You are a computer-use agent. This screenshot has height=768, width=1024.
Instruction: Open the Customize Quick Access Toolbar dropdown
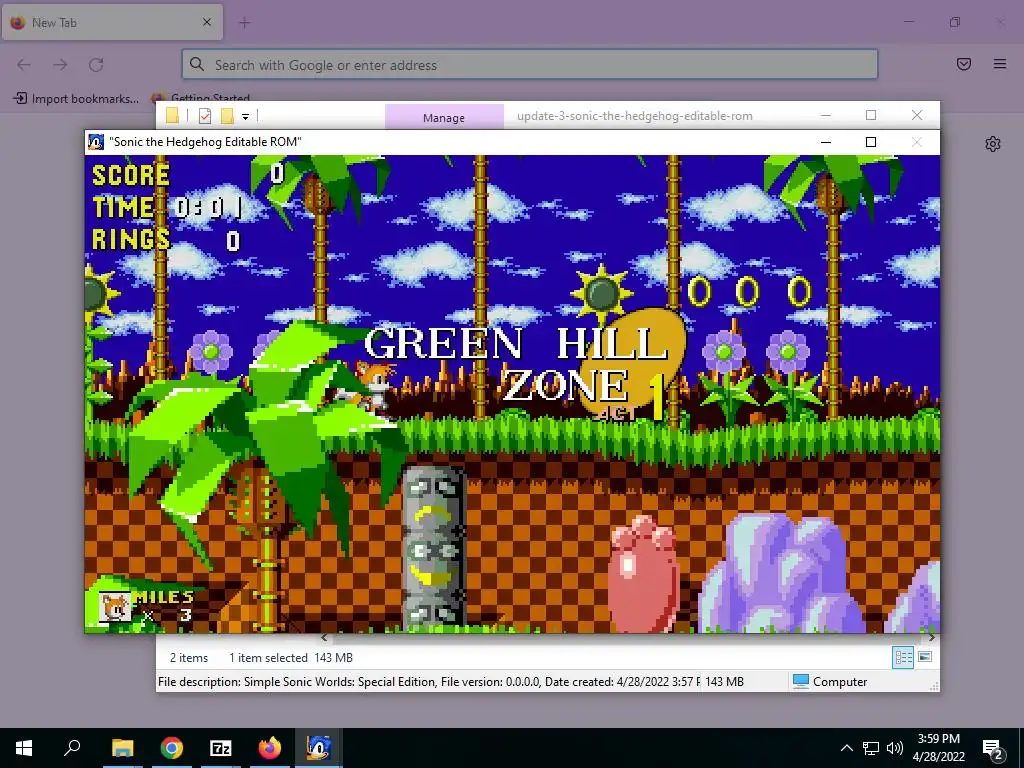[246, 117]
